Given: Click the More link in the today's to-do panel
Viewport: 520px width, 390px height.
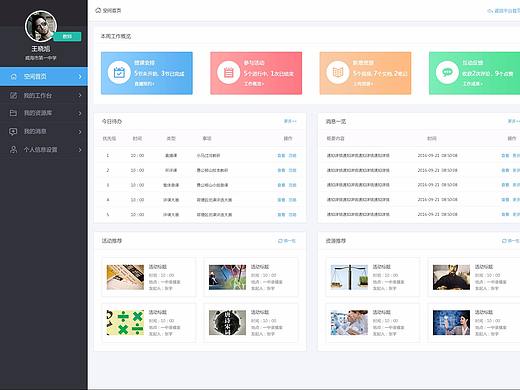Looking at the screenshot, I should pyautogui.click(x=290, y=121).
